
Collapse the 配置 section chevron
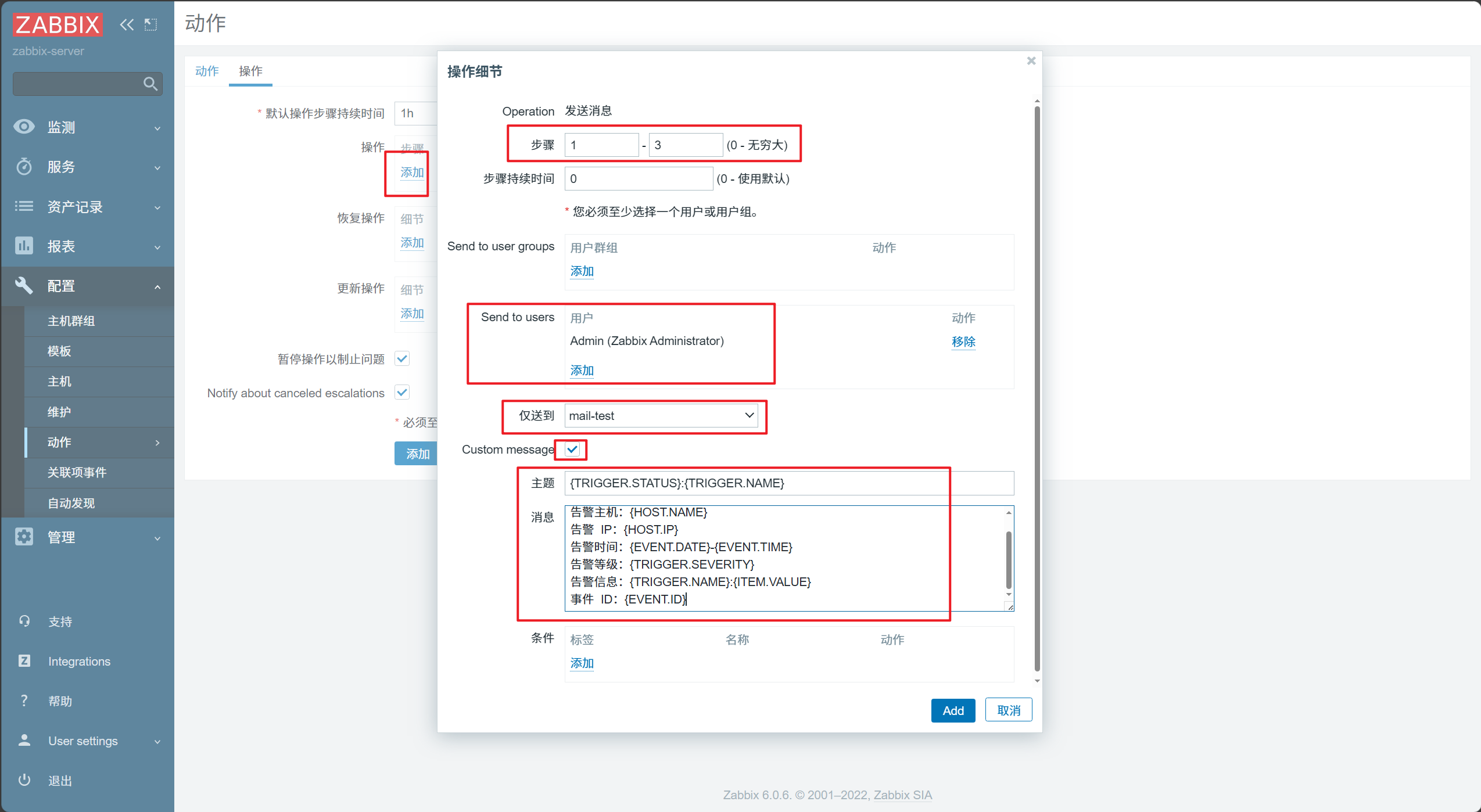157,287
